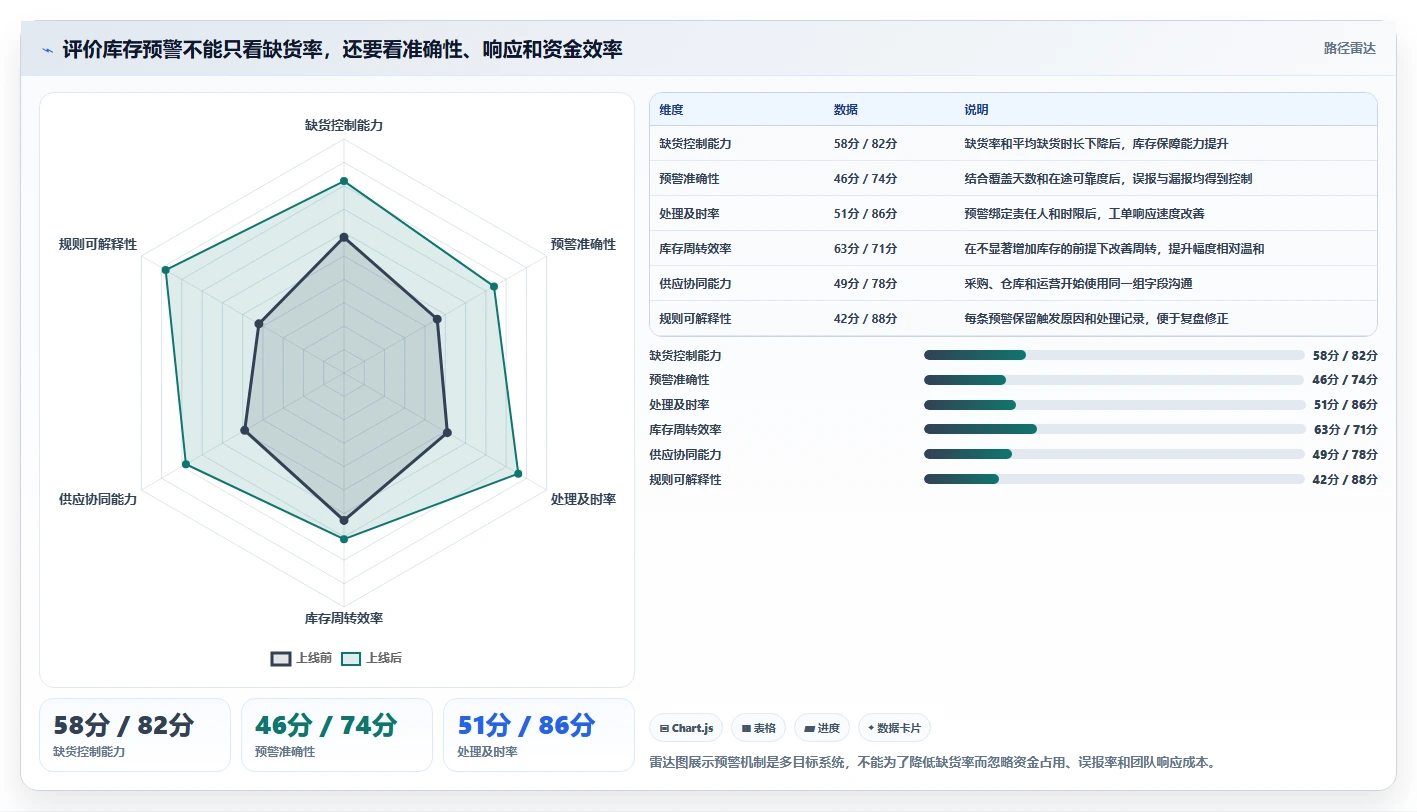1417x812 pixels.
Task: Click the 供应协同能力 progress bar
Action: (x=1114, y=455)
